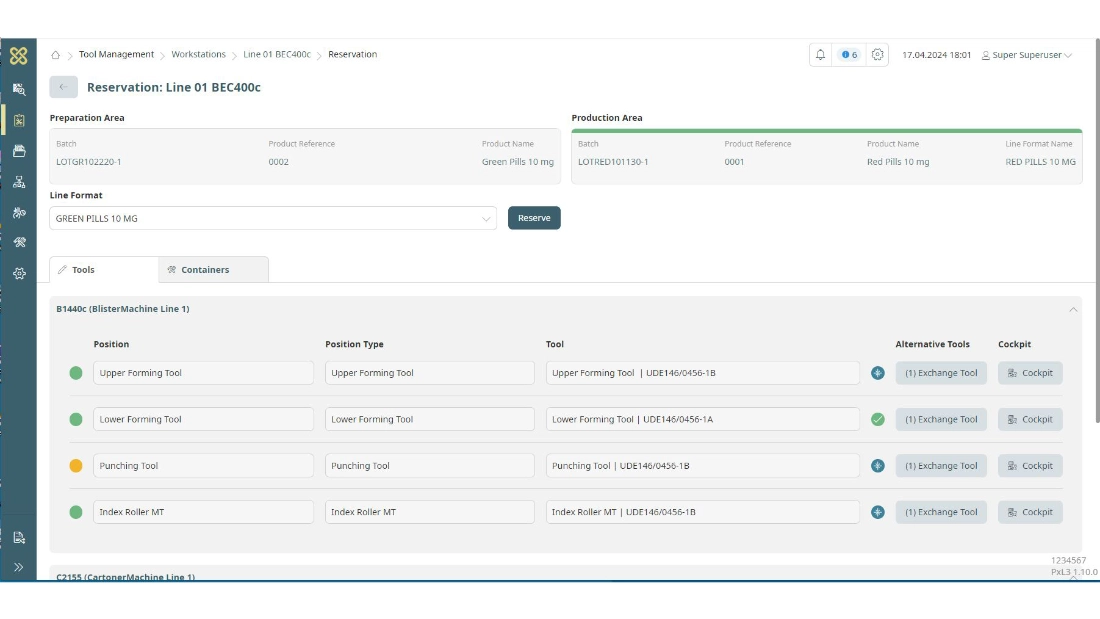This screenshot has width=1100, height=619.
Task: Open the tool archive sidebar icon
Action: [x=18, y=150]
